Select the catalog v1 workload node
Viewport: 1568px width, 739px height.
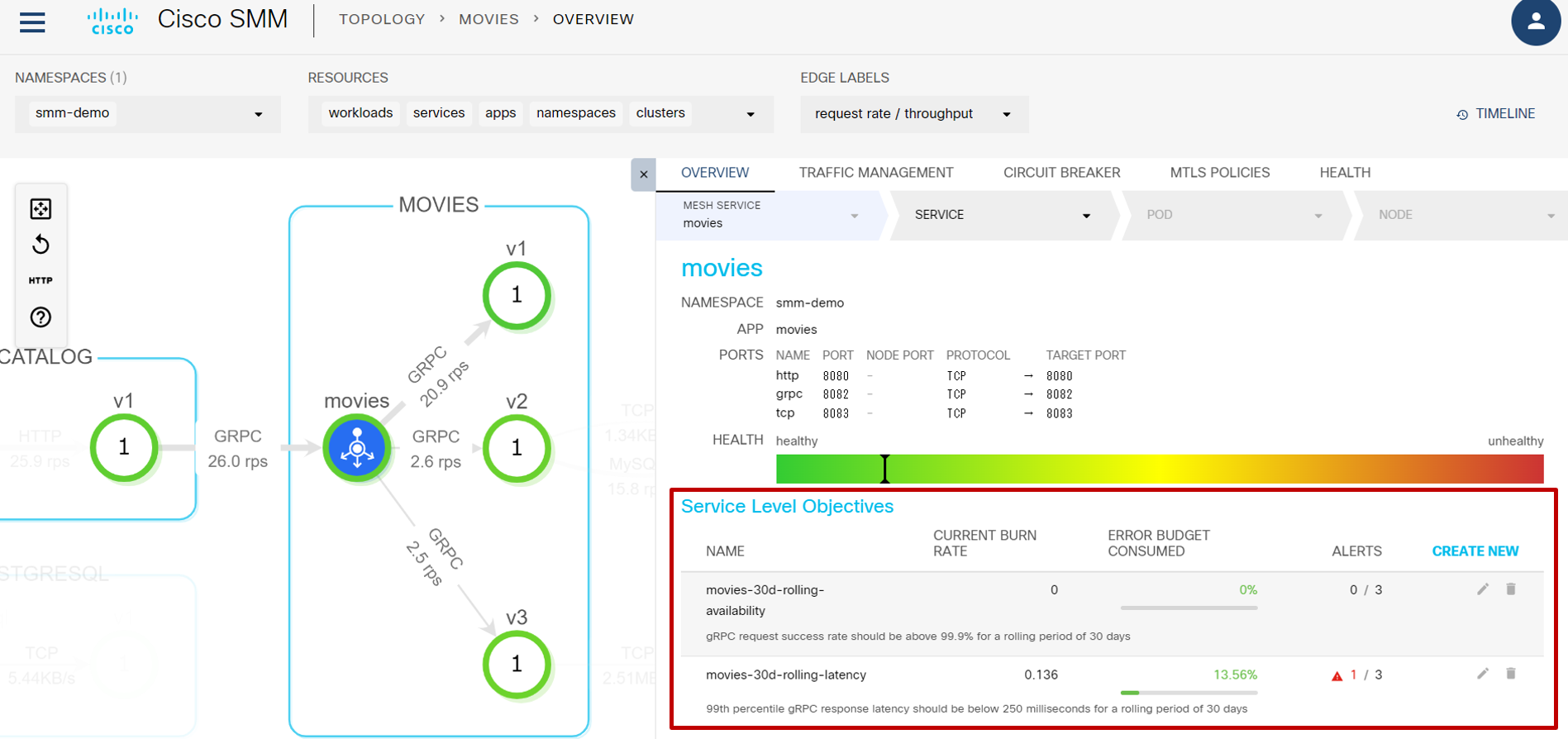coord(124,447)
